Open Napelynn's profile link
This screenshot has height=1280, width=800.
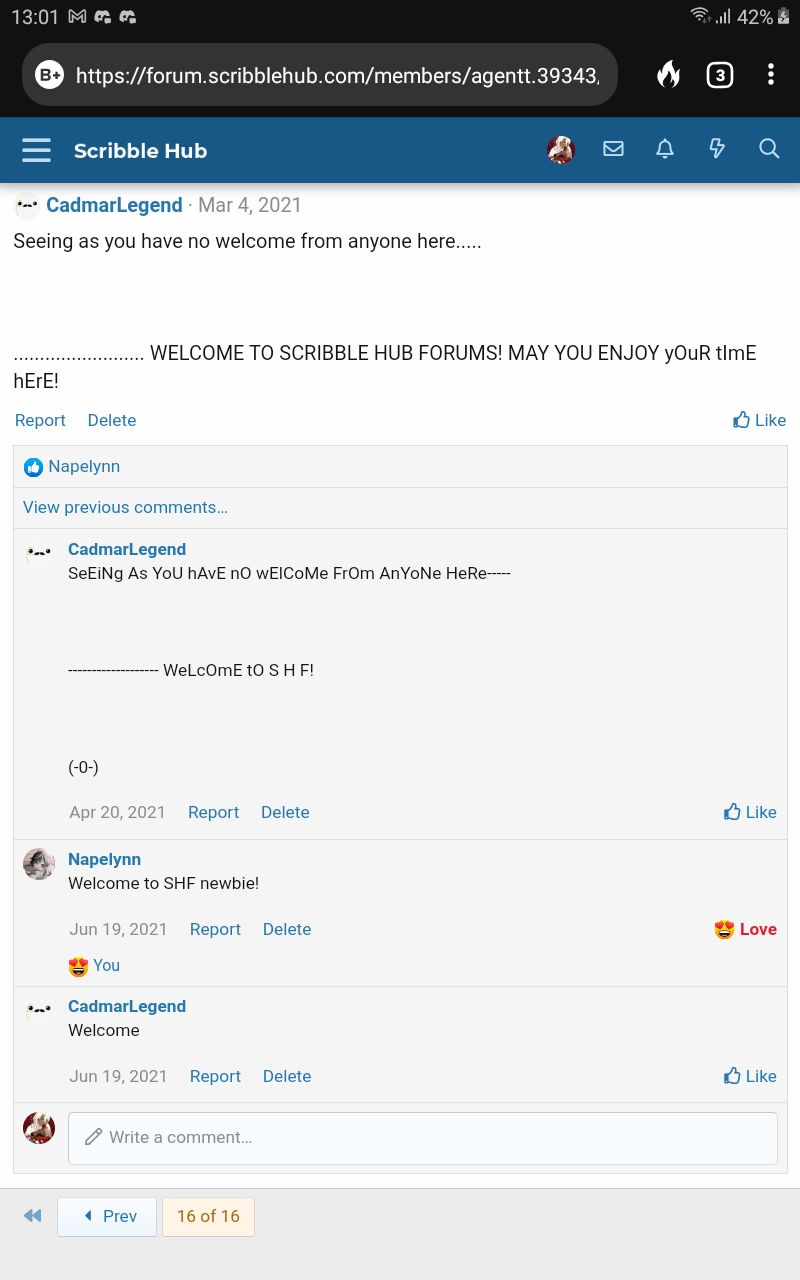point(104,859)
